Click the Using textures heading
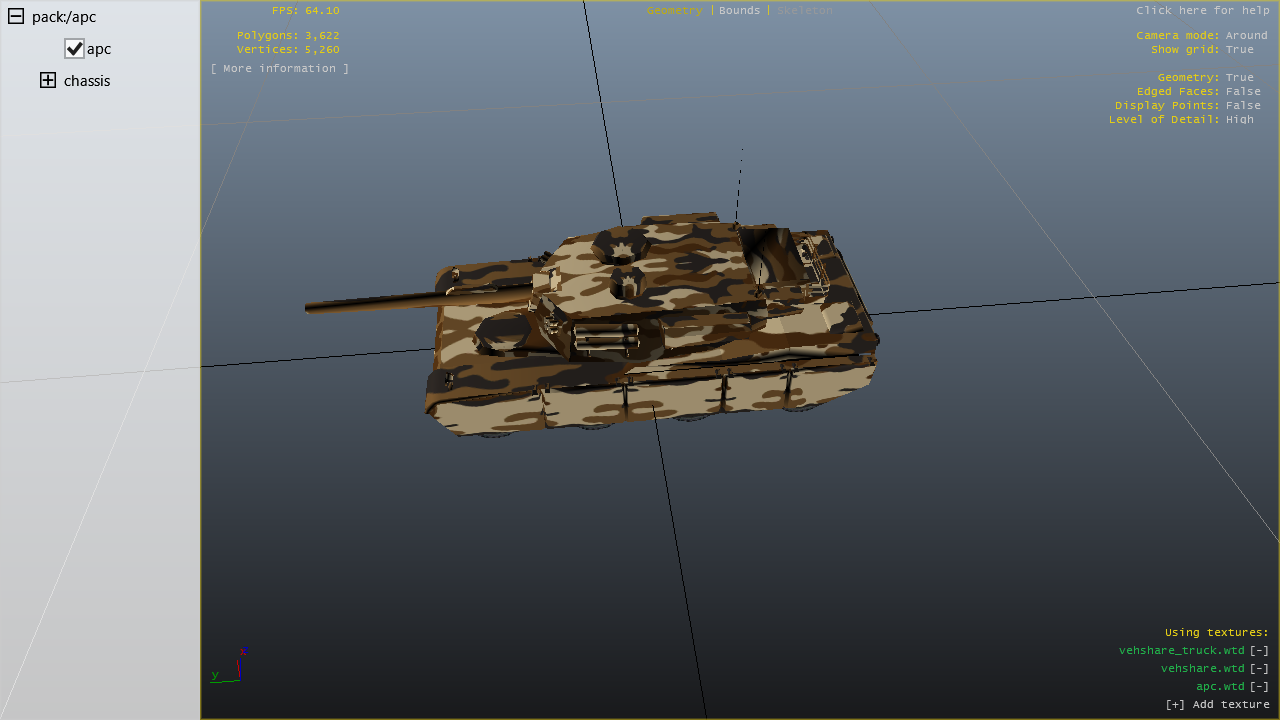The image size is (1280, 720). (x=1217, y=632)
